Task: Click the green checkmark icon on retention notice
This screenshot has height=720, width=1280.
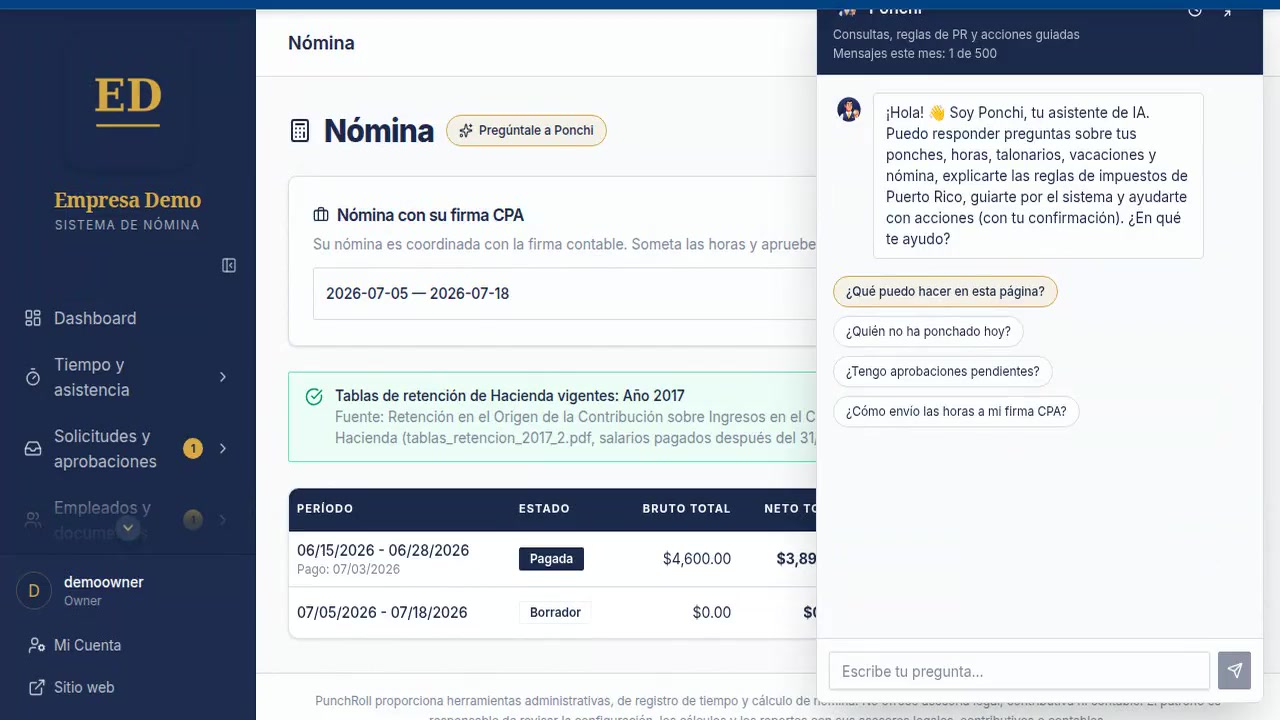Action: pos(314,397)
